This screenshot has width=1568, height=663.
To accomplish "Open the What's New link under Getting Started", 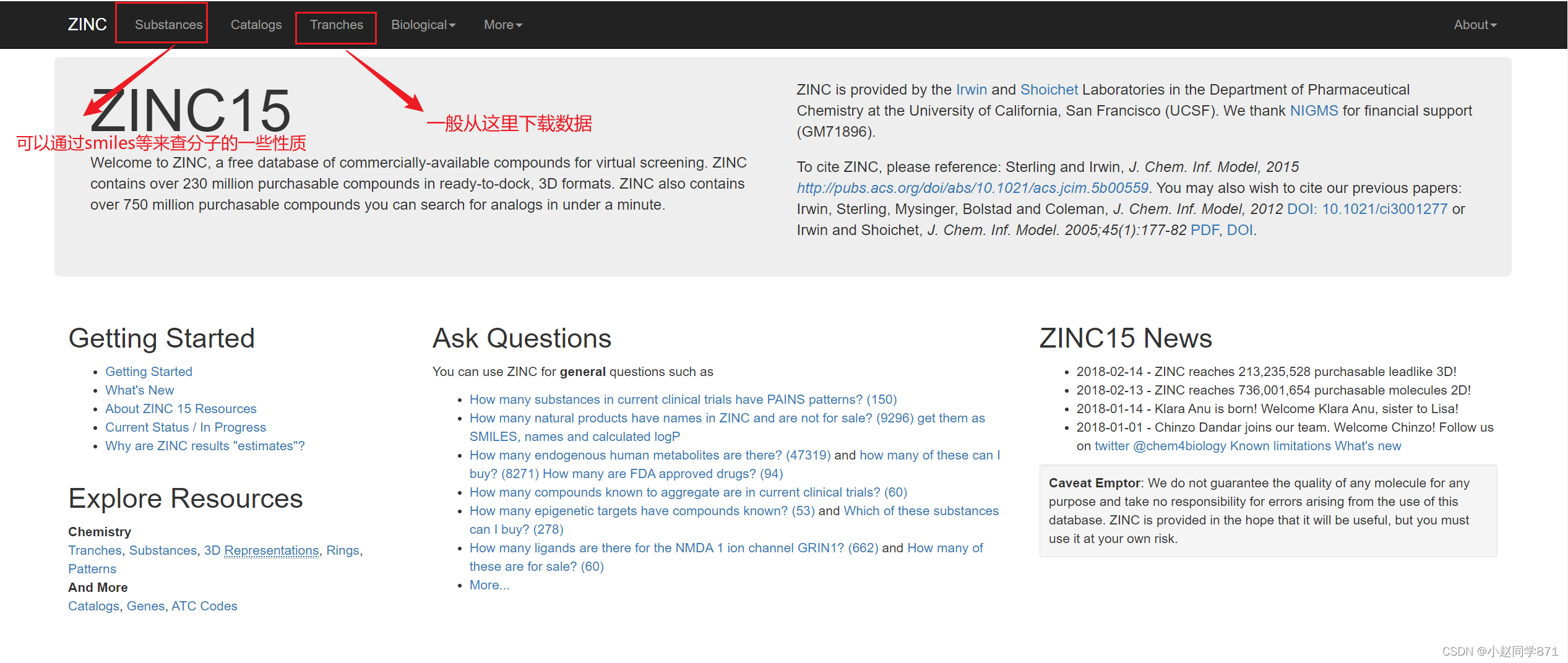I will [139, 390].
